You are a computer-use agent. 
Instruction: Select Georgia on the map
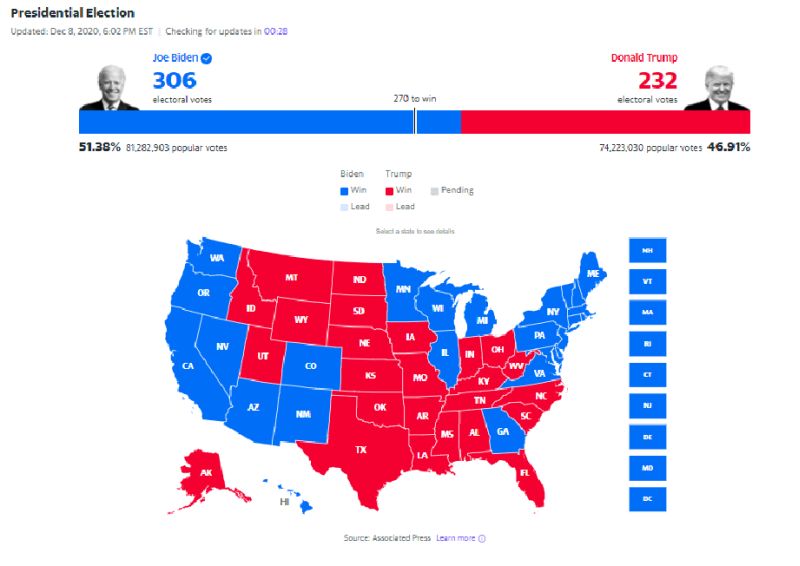(503, 432)
